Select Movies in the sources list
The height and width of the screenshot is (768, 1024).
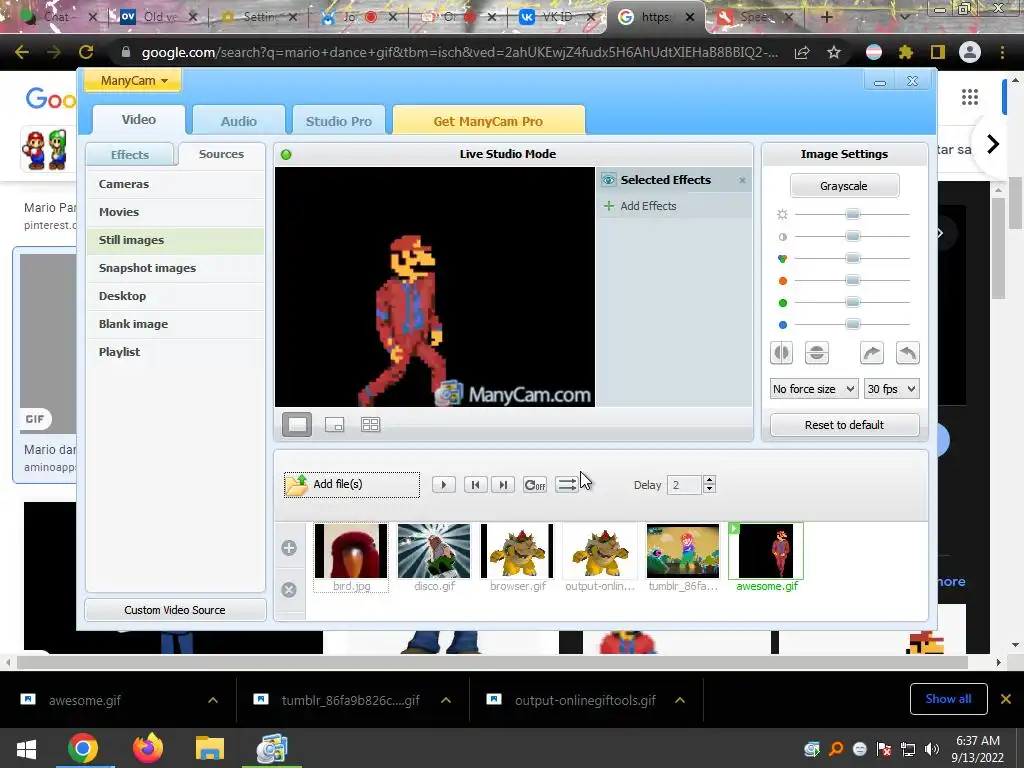coord(176,212)
